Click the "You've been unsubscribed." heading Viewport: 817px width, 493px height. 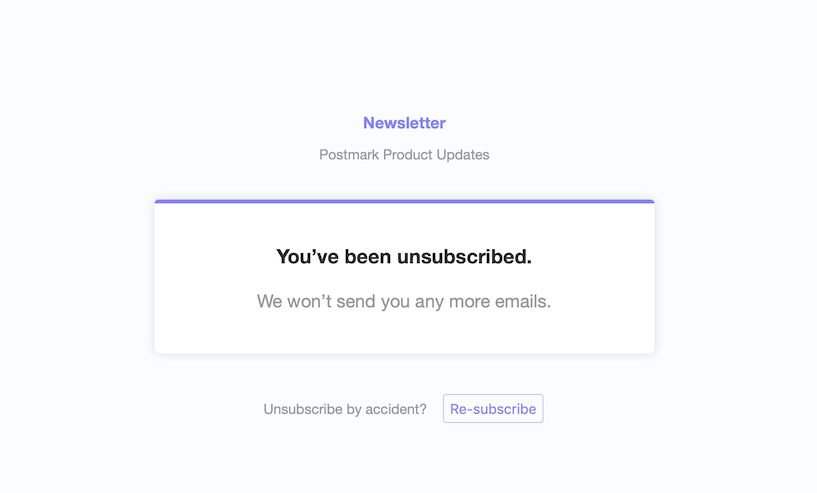404,257
